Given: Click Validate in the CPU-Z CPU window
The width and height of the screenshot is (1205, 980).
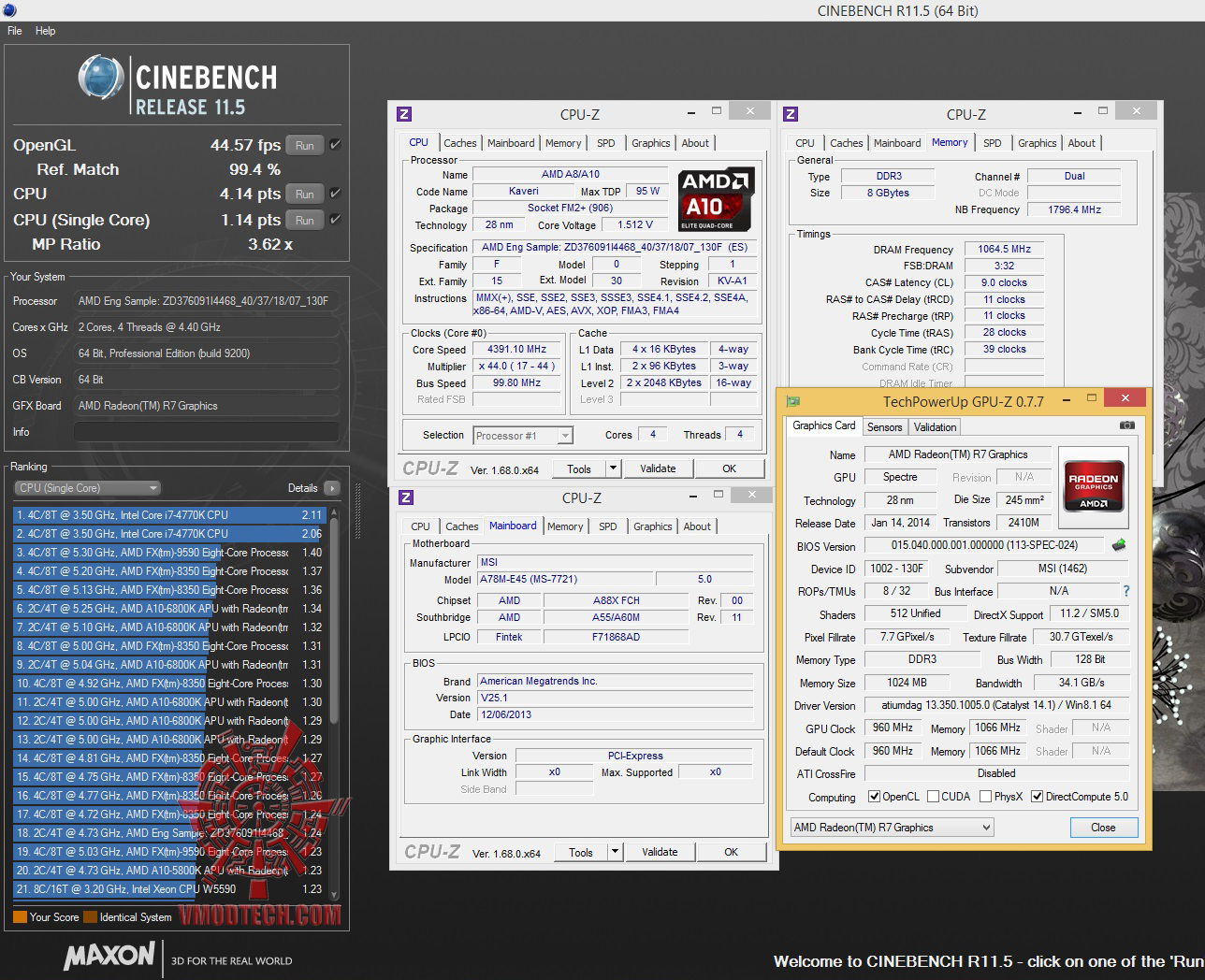Looking at the screenshot, I should pyautogui.click(x=658, y=468).
